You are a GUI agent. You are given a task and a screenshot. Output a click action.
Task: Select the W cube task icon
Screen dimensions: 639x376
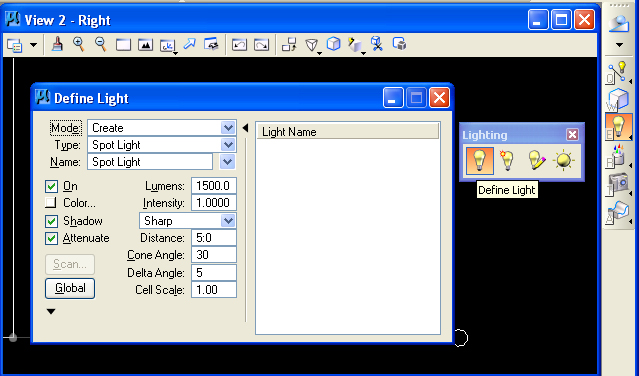[618, 99]
